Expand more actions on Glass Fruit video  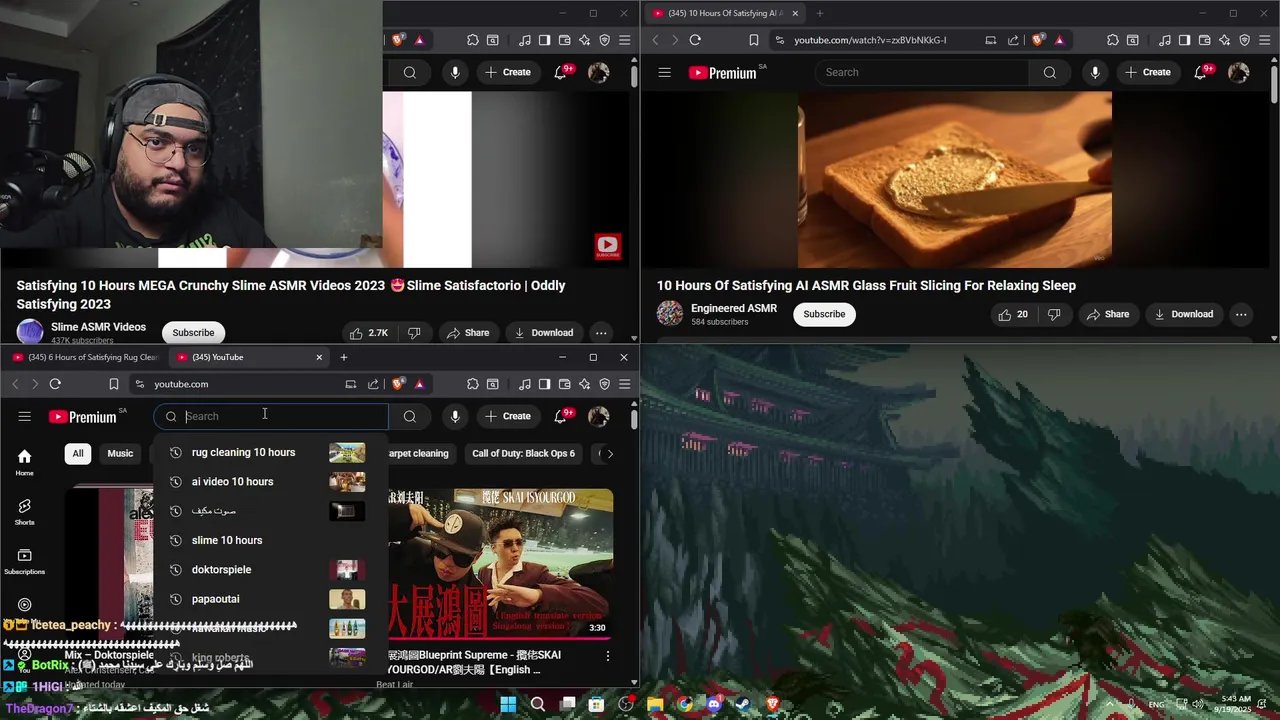click(x=1241, y=314)
